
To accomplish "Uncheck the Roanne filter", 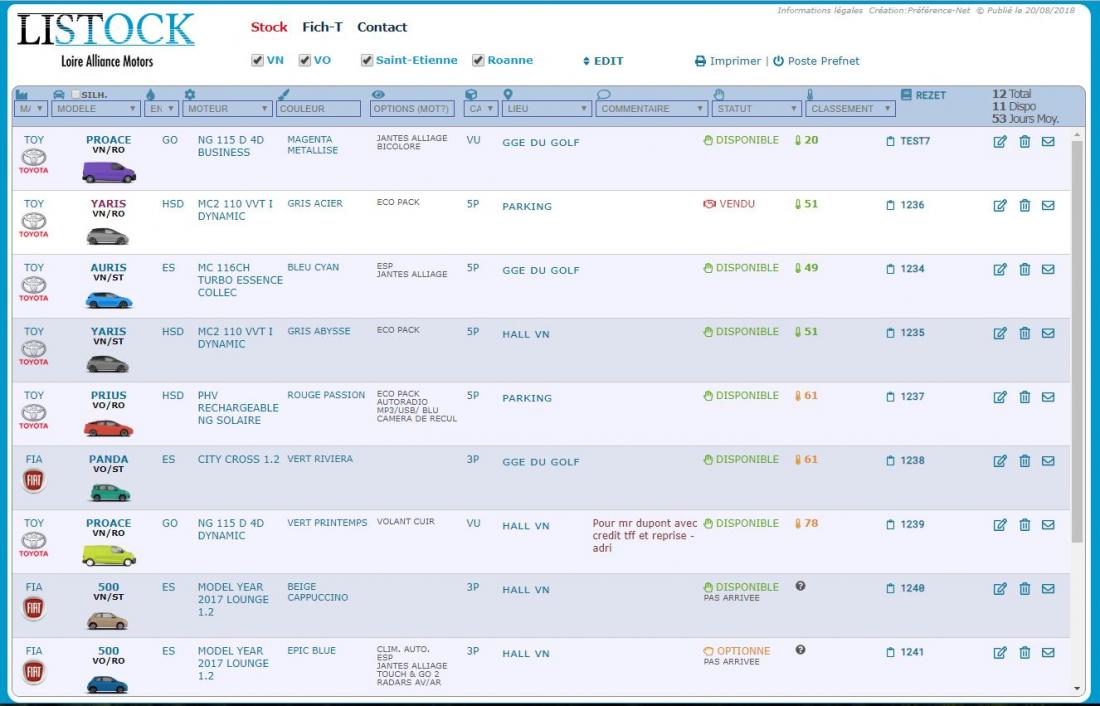I will (x=478, y=60).
